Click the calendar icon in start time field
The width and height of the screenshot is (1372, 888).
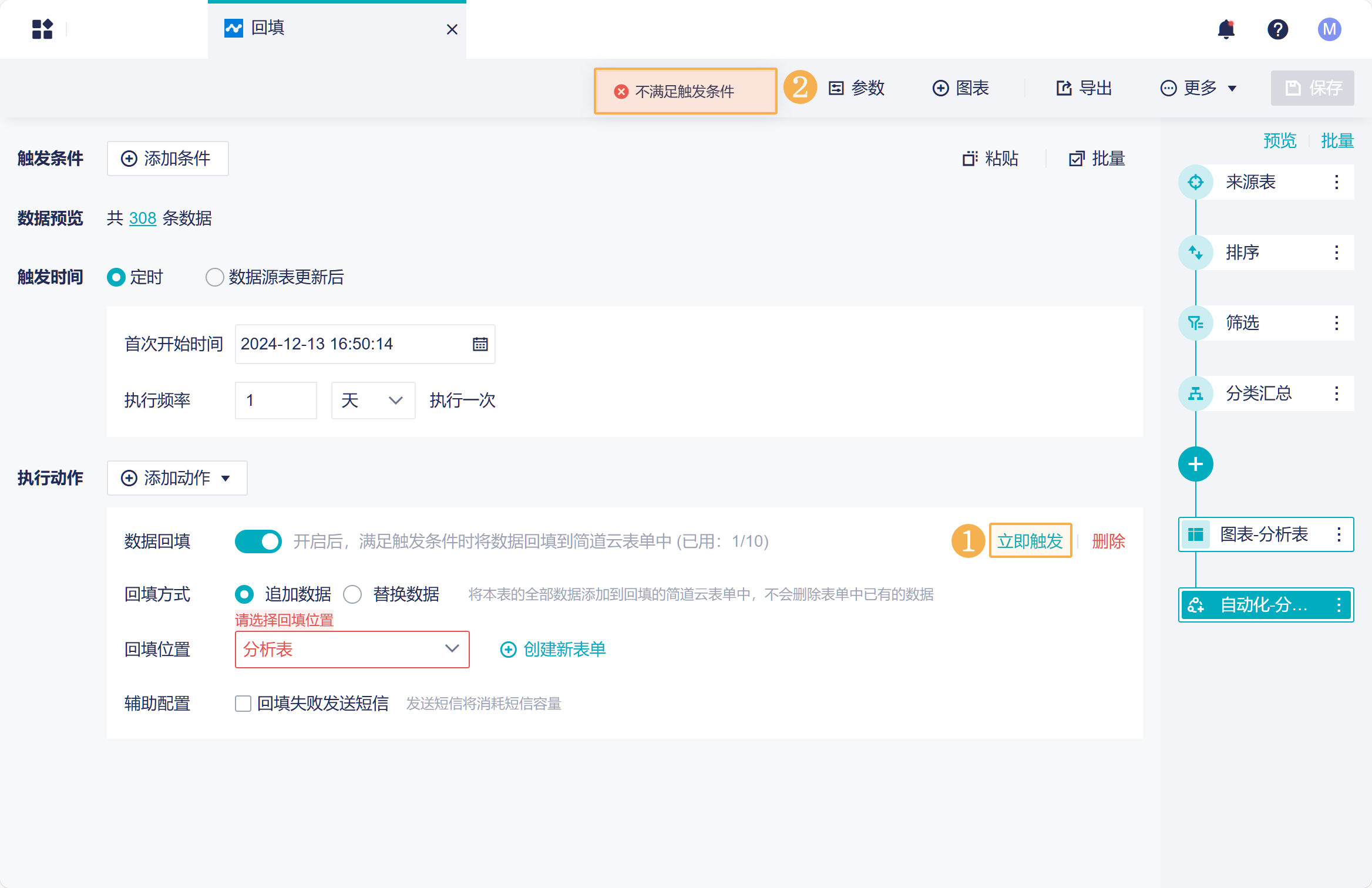[480, 344]
